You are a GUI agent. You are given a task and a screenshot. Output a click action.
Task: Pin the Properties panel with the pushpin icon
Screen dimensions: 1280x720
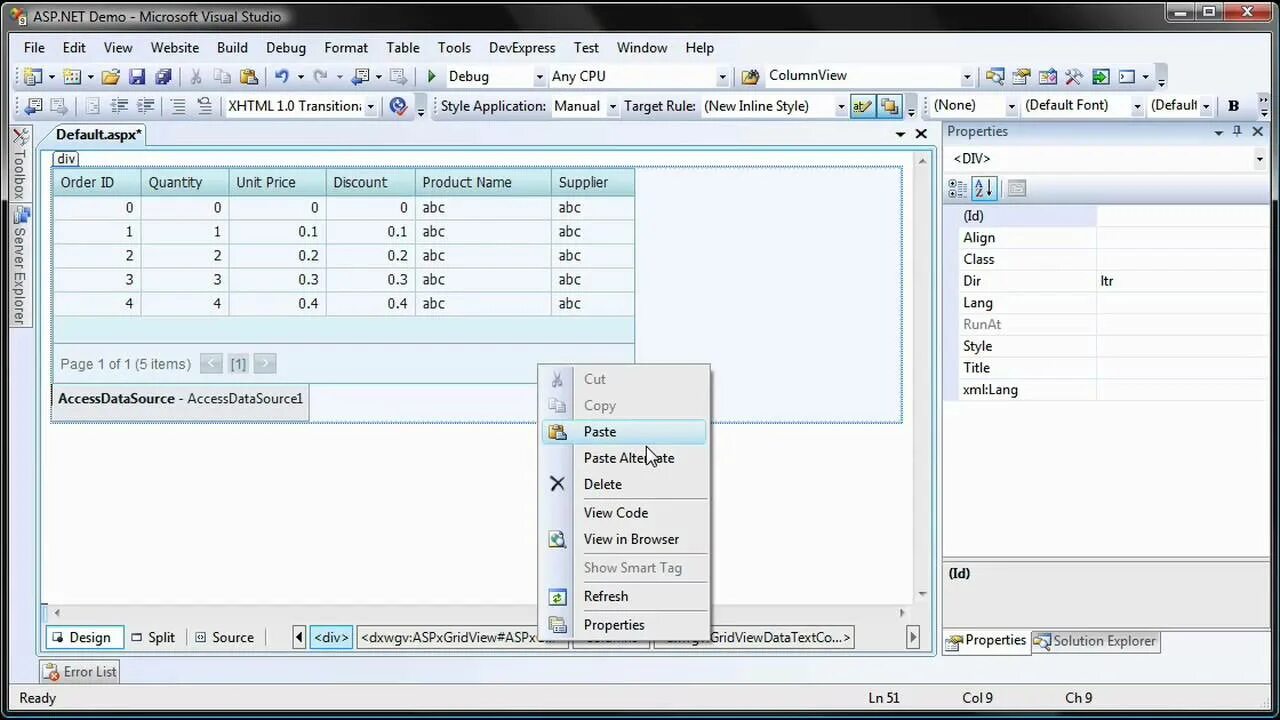point(1237,131)
